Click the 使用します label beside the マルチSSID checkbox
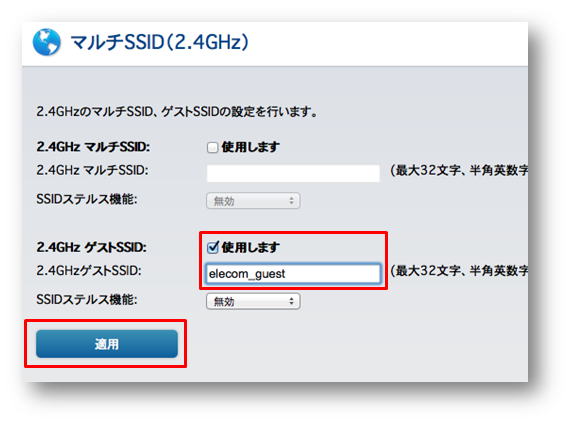The height and width of the screenshot is (424, 570). click(250, 147)
